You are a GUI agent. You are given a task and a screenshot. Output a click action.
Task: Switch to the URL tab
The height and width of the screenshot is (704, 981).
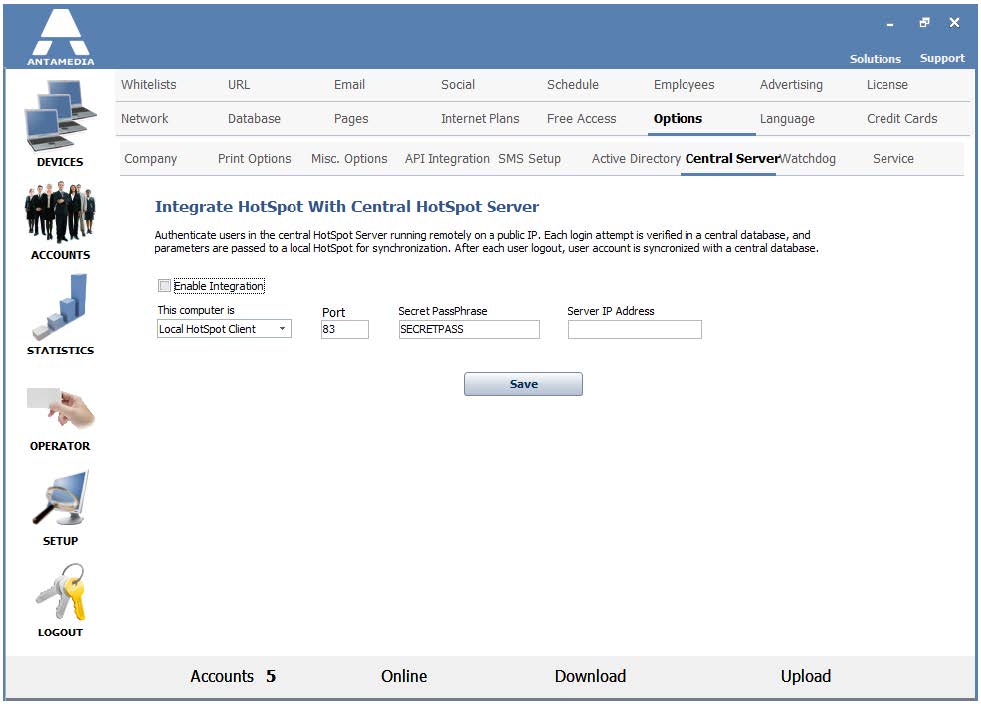point(238,84)
